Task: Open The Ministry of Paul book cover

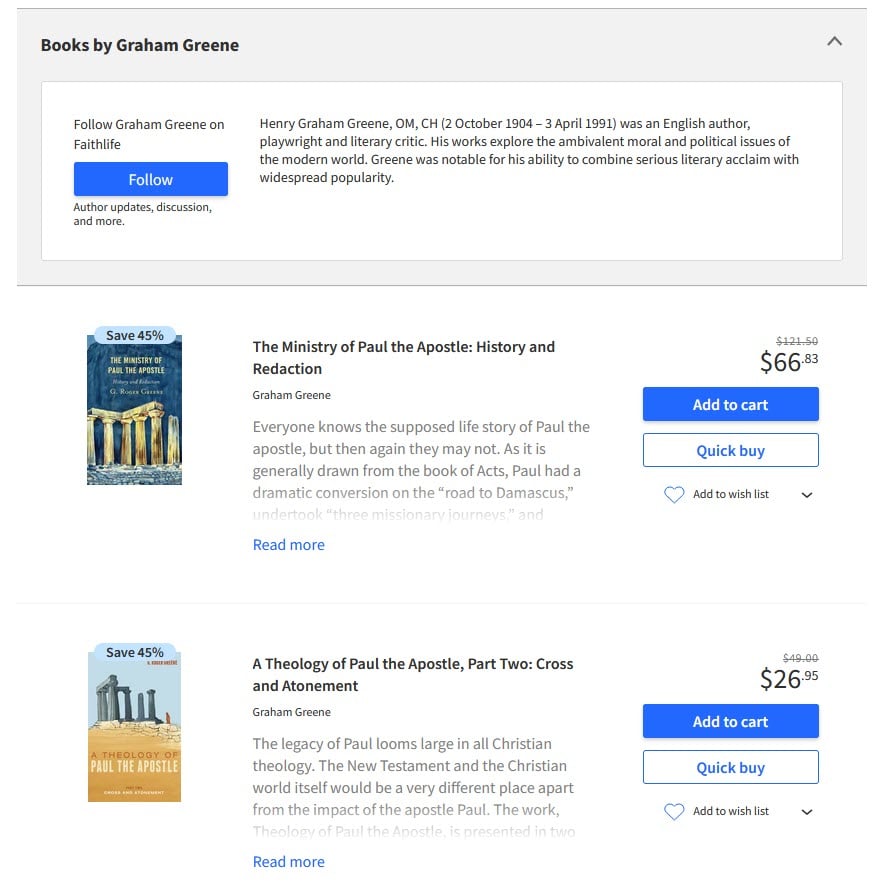Action: pyautogui.click(x=134, y=410)
